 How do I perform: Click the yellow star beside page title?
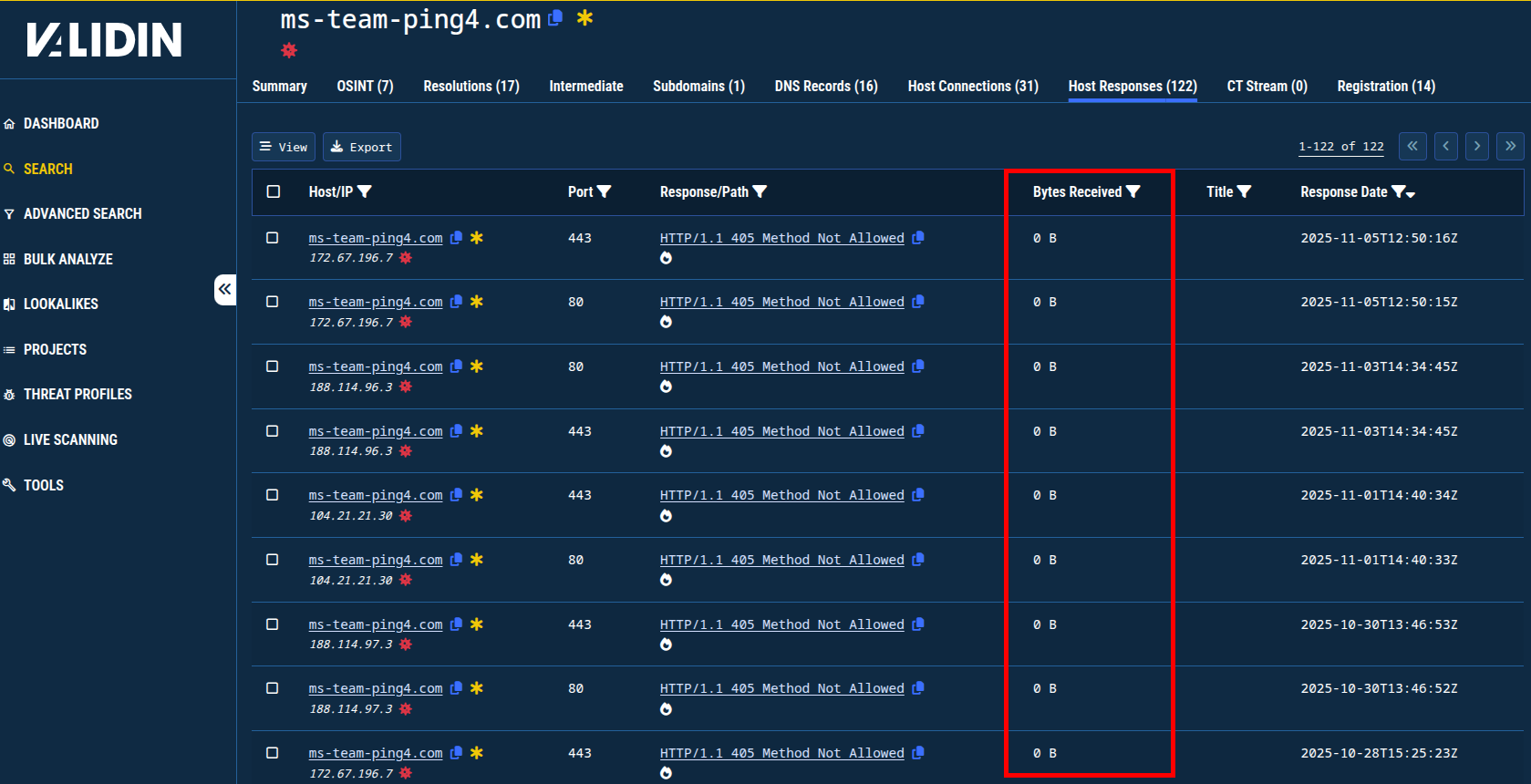point(584,17)
